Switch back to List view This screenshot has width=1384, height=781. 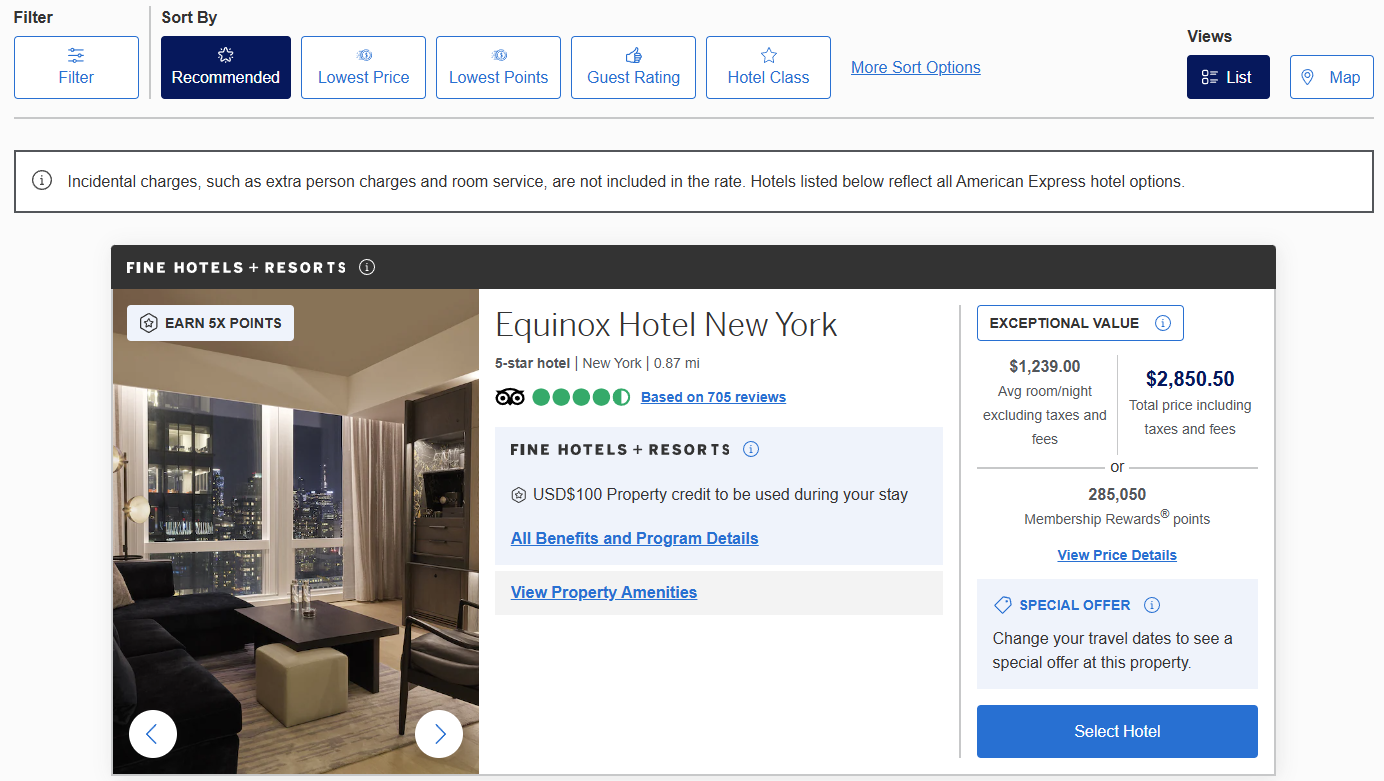pos(1228,76)
